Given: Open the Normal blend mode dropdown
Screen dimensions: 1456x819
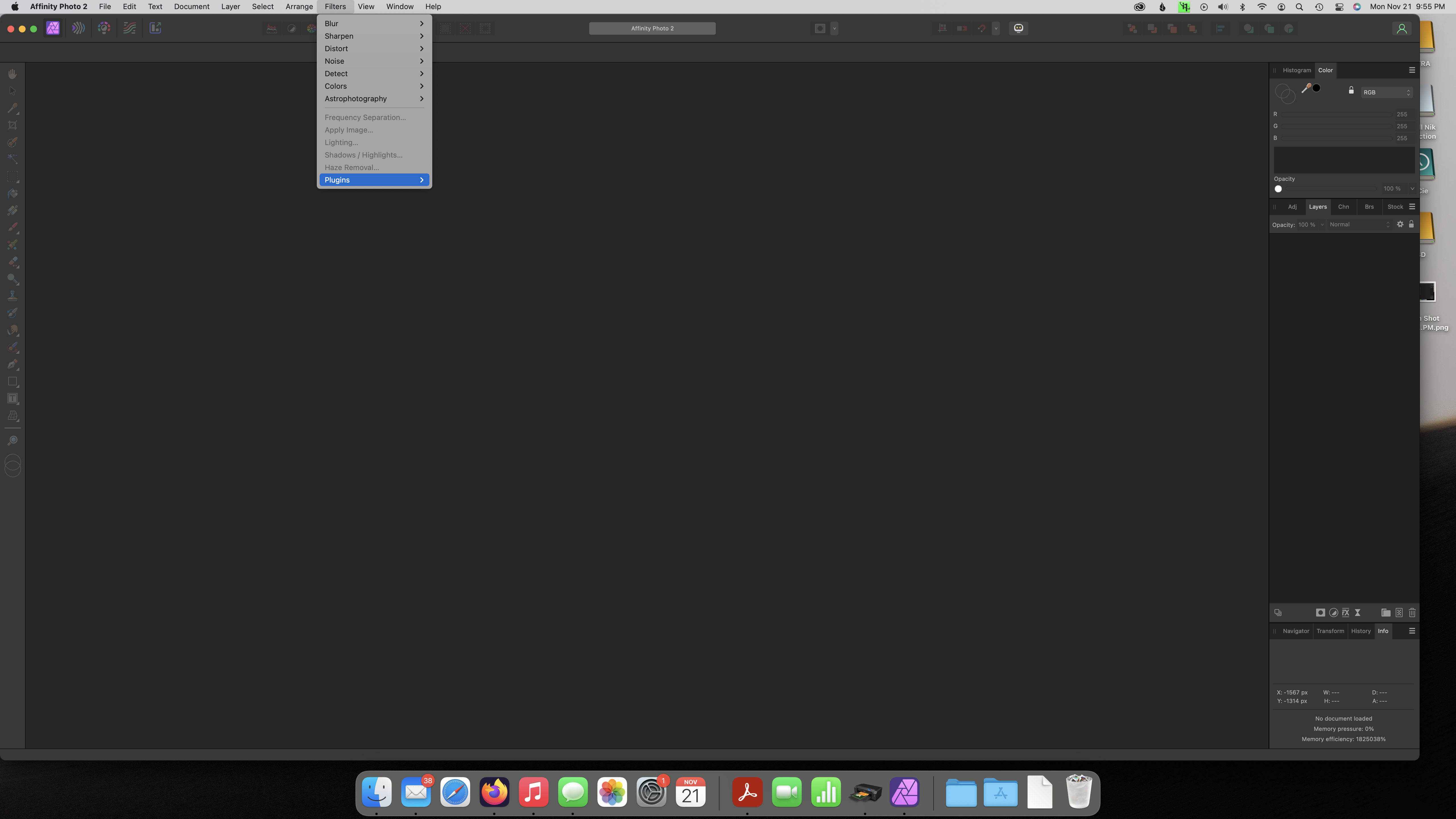Looking at the screenshot, I should 1359,224.
